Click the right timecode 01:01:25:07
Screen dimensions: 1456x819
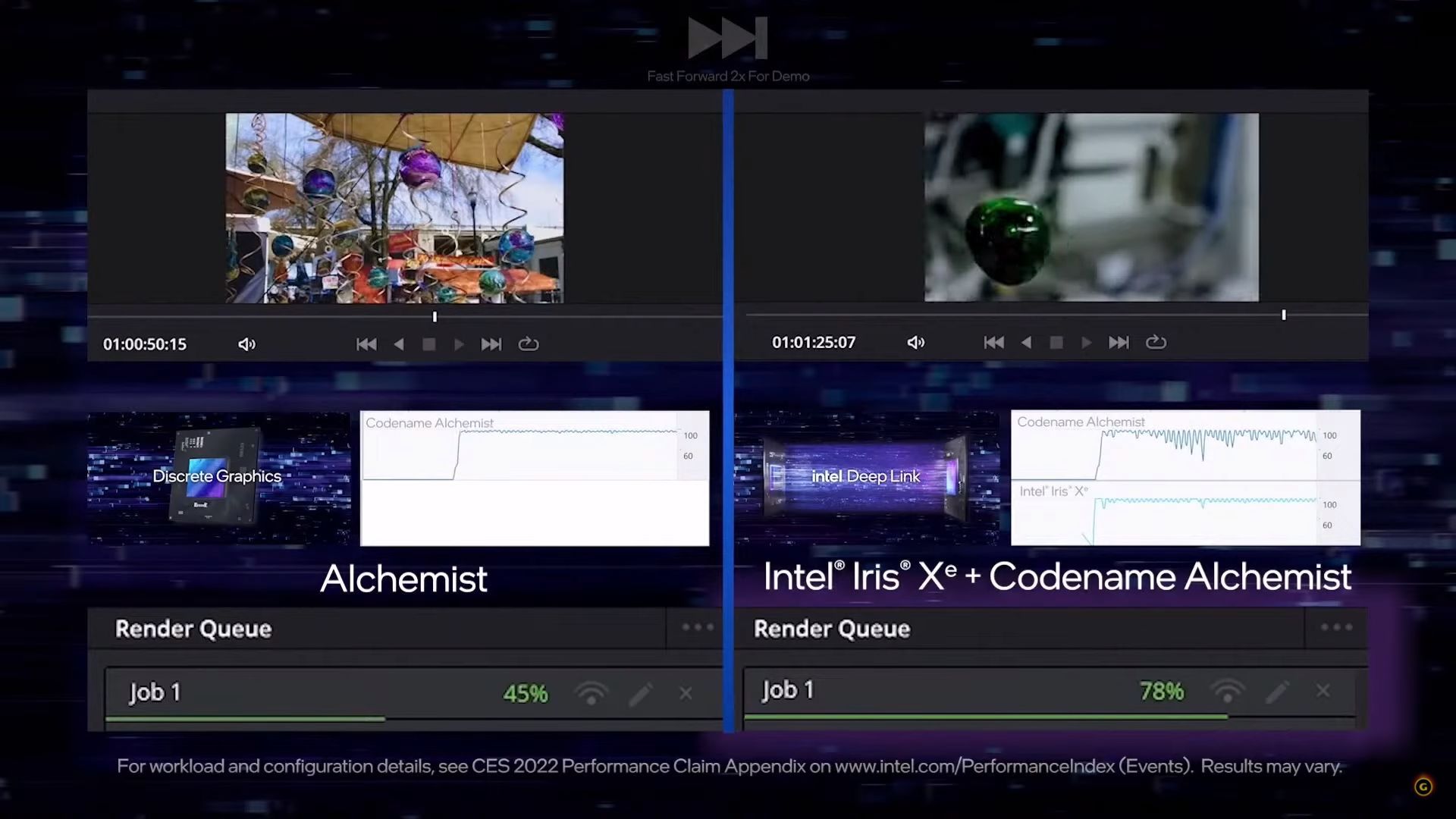coord(814,343)
